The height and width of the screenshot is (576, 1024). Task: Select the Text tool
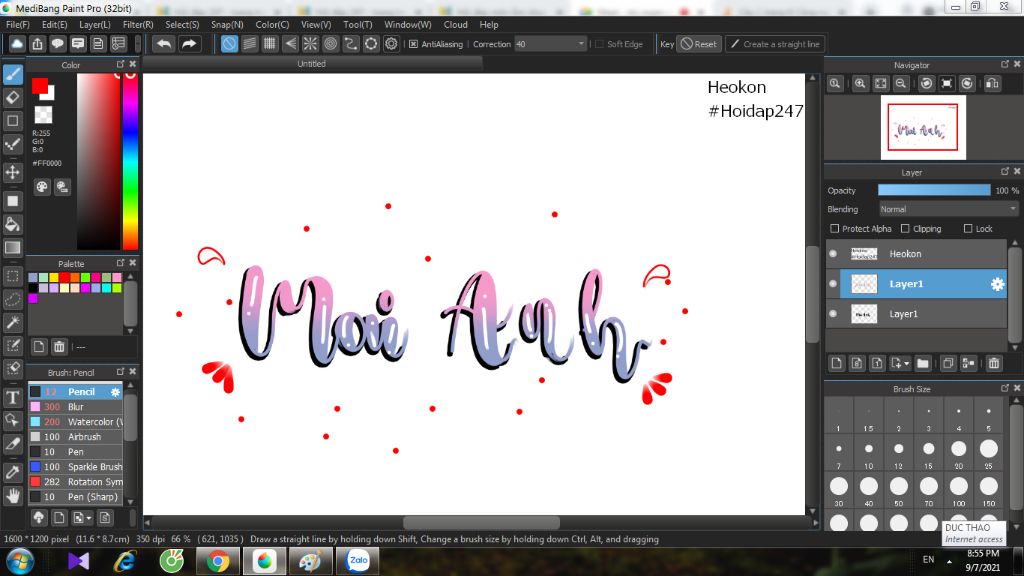[12, 397]
